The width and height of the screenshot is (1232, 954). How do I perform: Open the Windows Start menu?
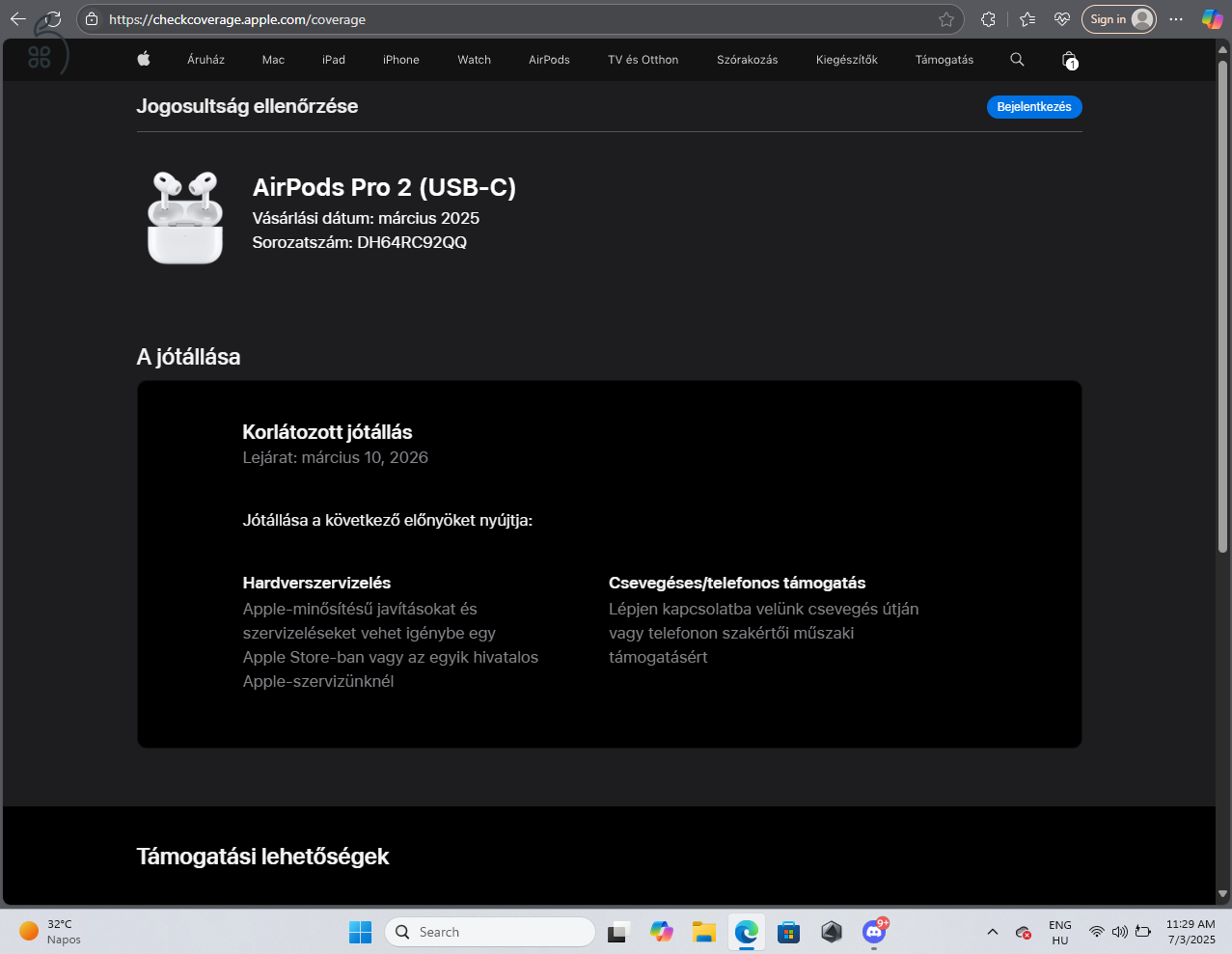click(361, 932)
